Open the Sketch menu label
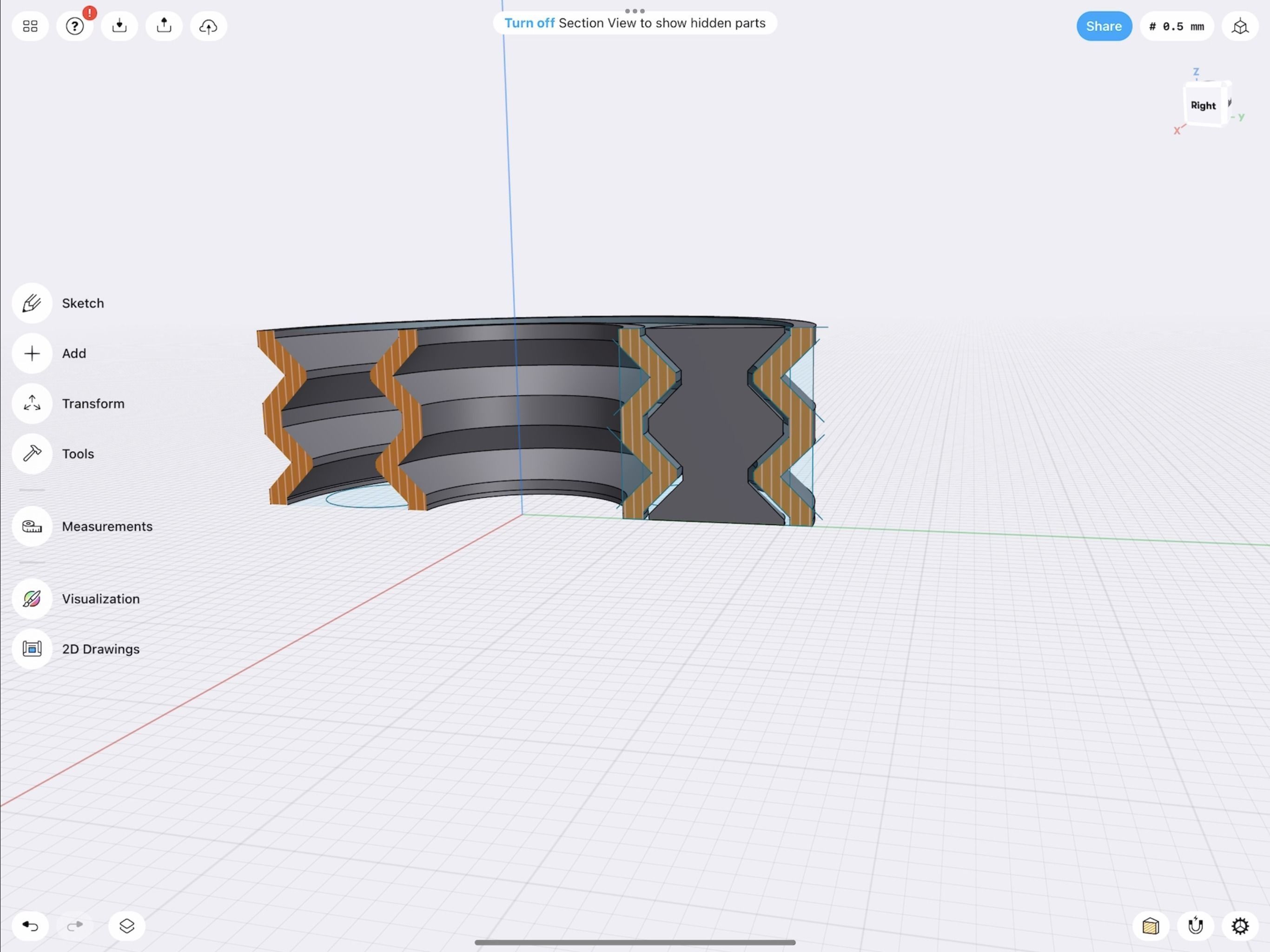1270x952 pixels. point(83,303)
